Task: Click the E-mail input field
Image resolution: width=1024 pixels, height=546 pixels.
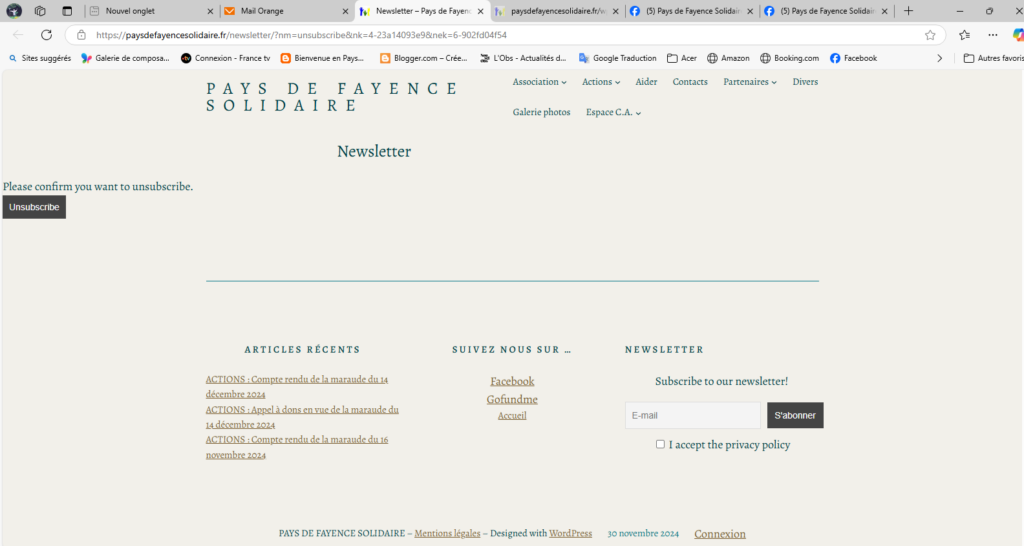Action: [x=692, y=415]
